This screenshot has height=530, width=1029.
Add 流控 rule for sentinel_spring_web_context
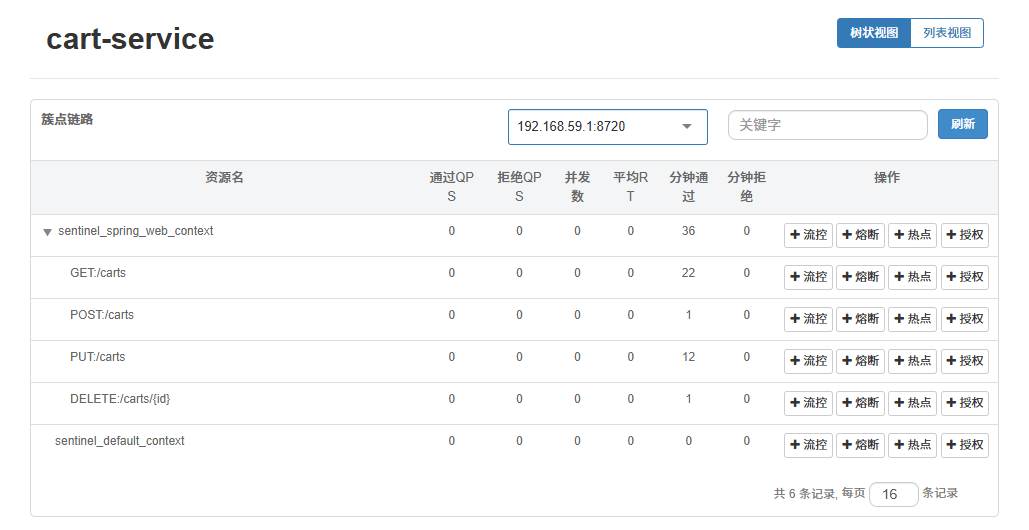[808, 235]
